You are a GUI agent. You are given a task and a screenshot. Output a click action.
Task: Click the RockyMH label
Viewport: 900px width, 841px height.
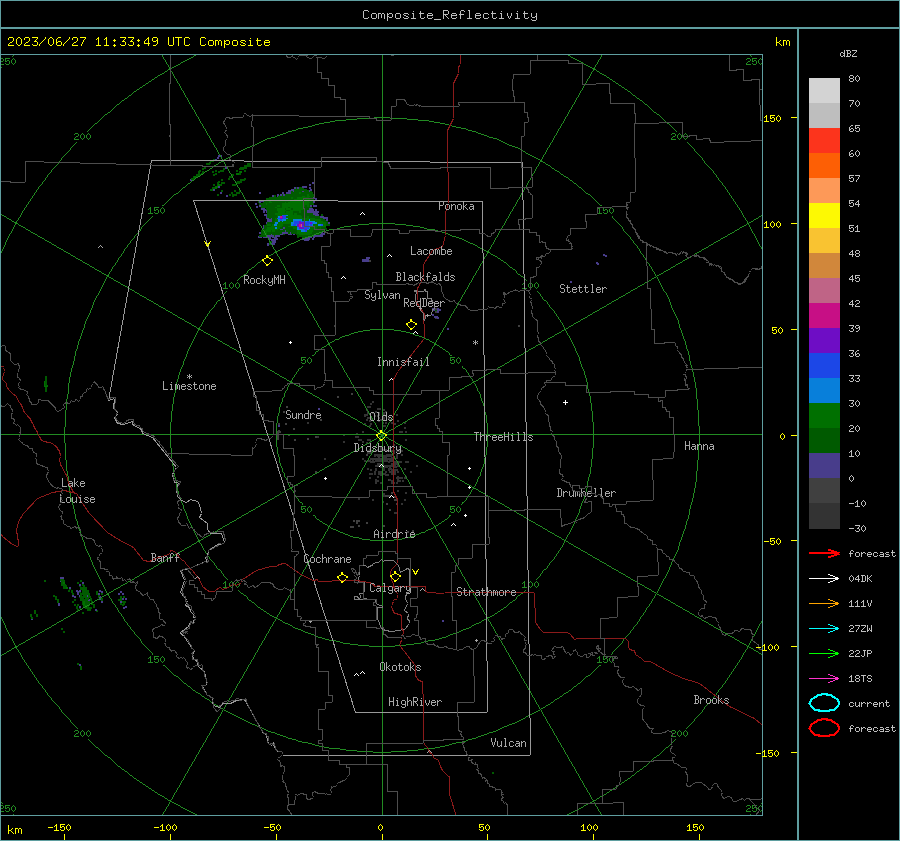(x=264, y=280)
